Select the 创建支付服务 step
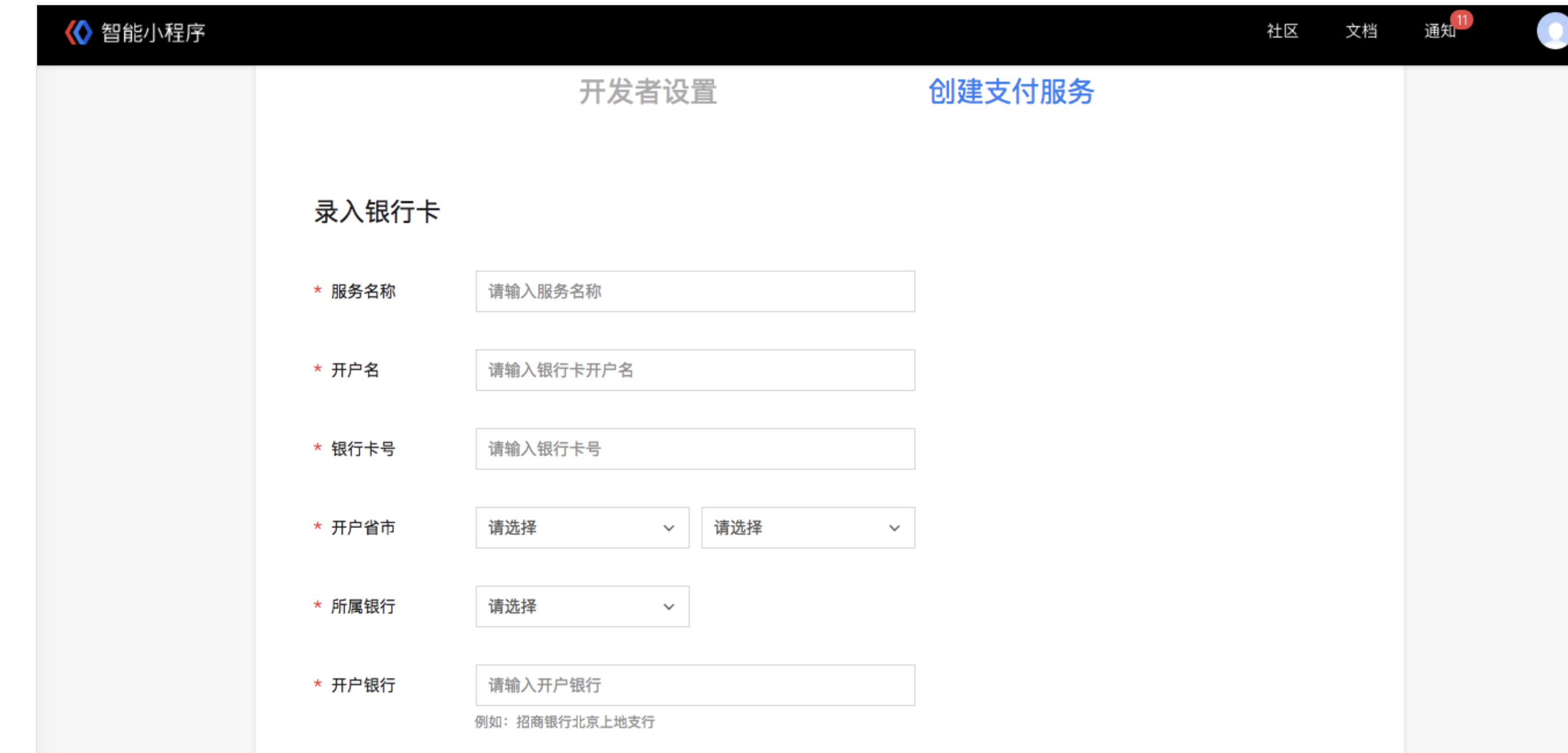 [x=1010, y=92]
